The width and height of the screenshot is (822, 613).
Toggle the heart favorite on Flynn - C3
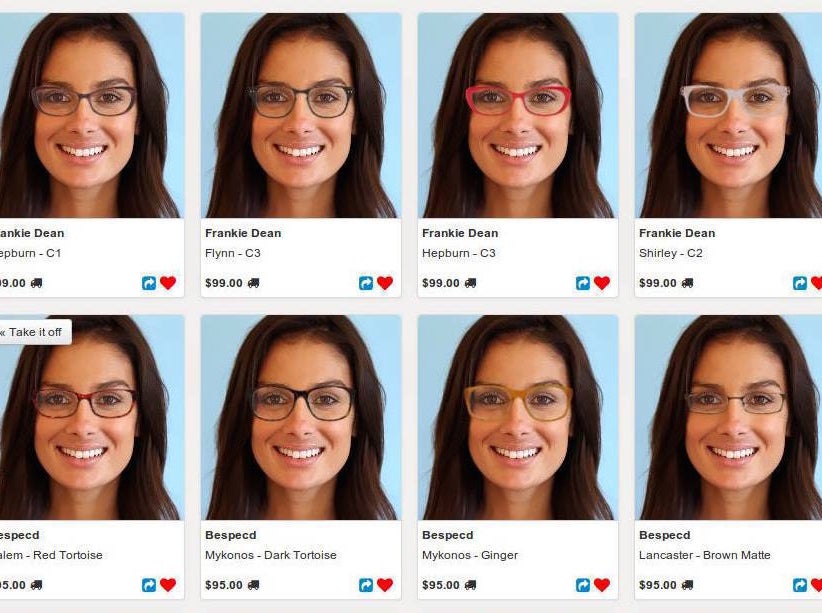[385, 283]
